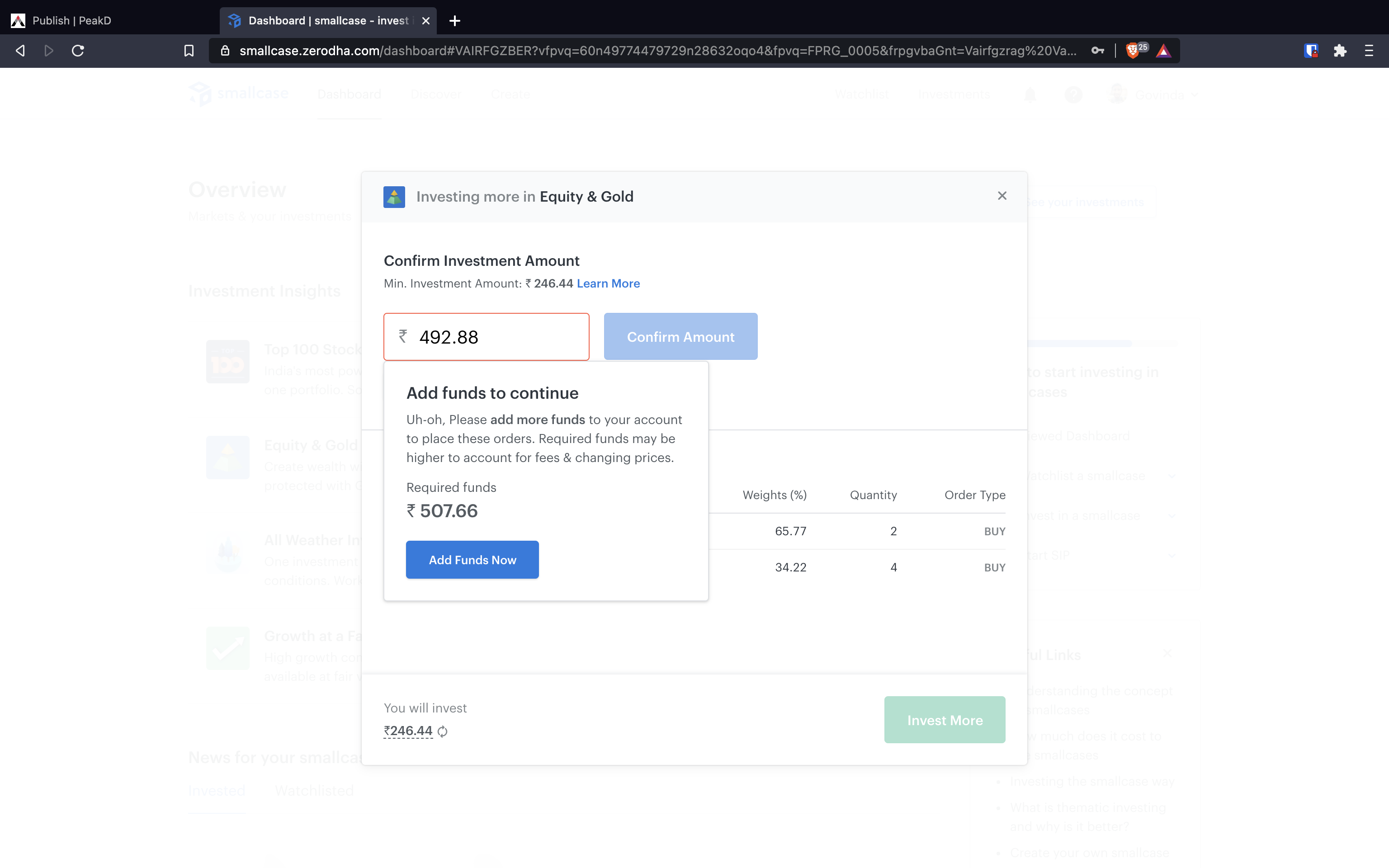
Task: Open Investing the smallcase way link
Action: pos(1092,781)
